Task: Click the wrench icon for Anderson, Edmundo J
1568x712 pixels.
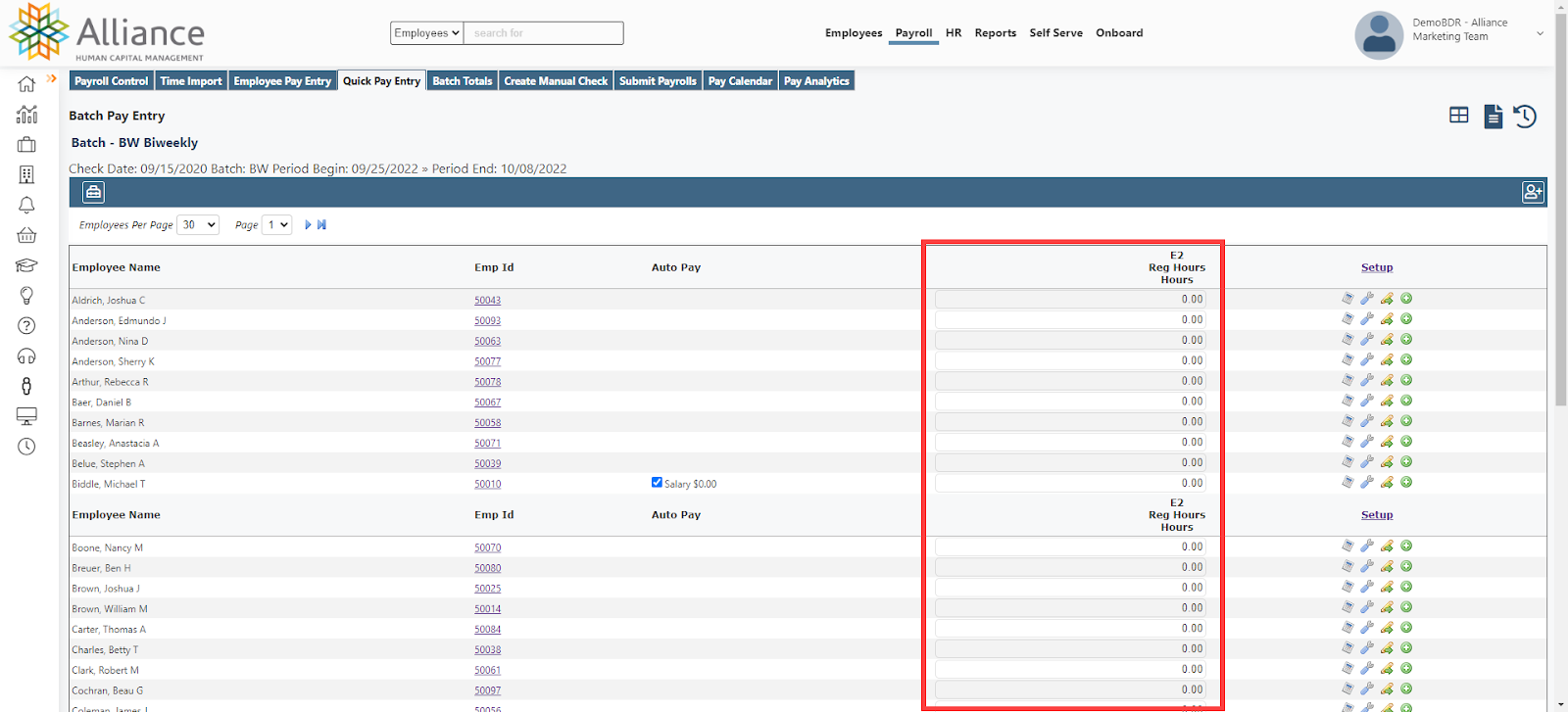Action: [1367, 319]
